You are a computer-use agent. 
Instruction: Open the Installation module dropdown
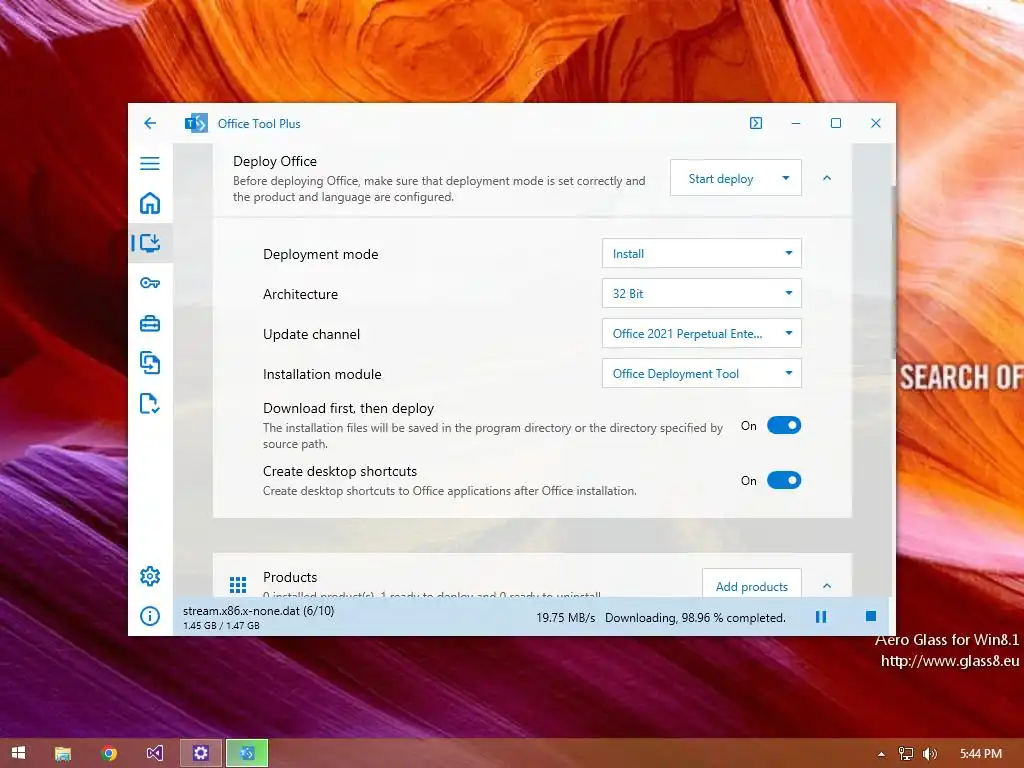[x=701, y=373]
